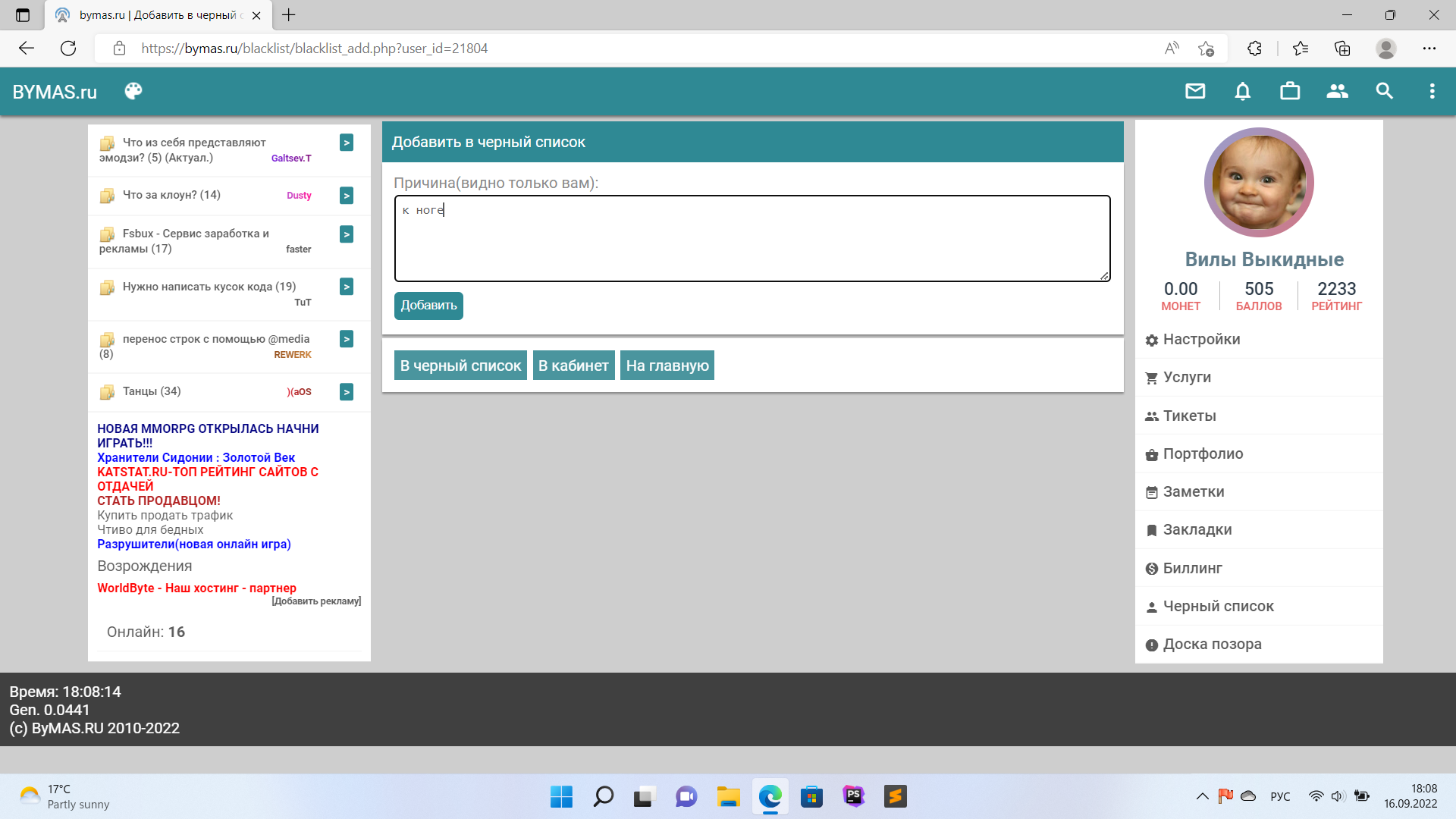Click the people icon in header

click(1337, 92)
